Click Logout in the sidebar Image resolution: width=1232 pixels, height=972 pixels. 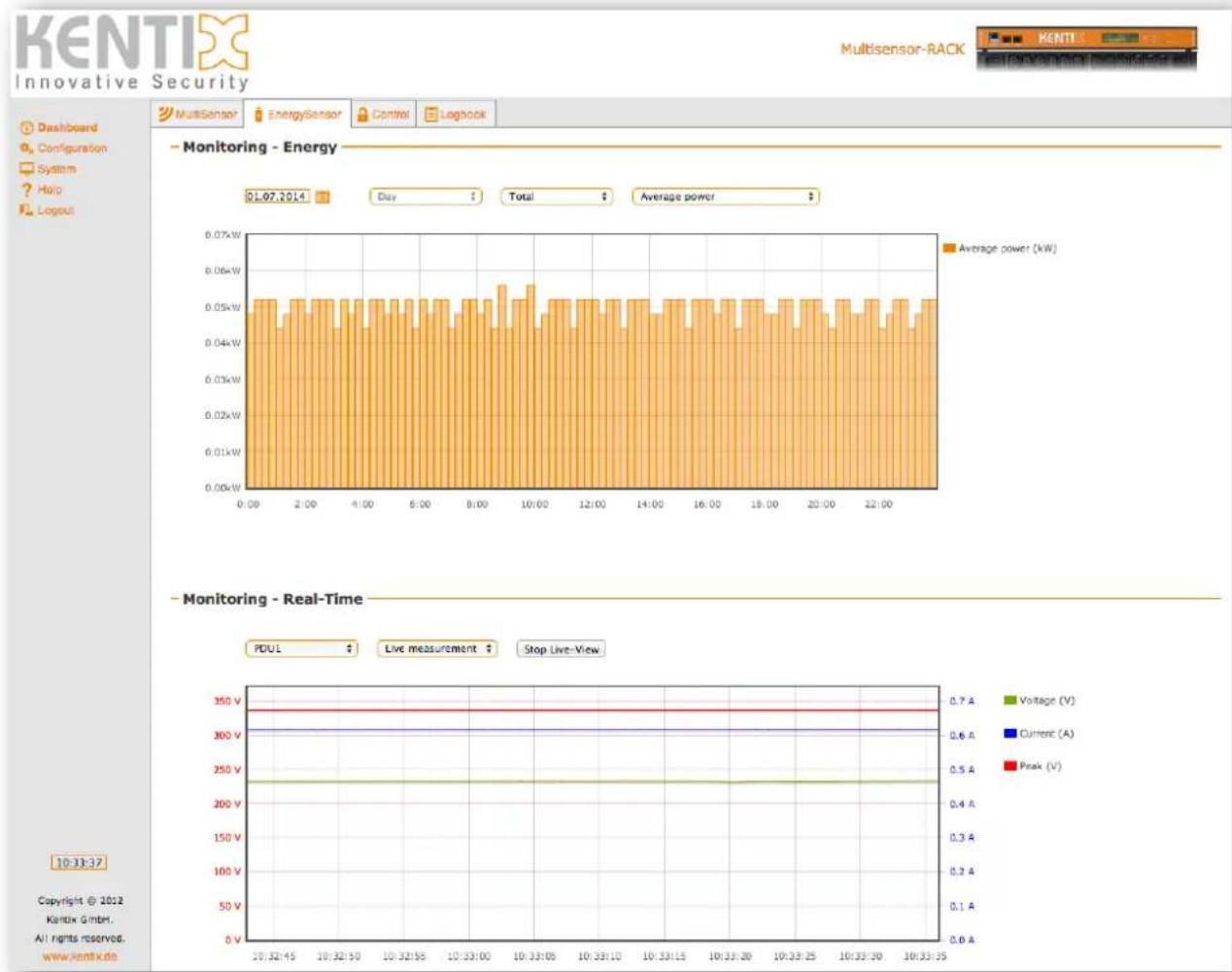click(x=55, y=210)
